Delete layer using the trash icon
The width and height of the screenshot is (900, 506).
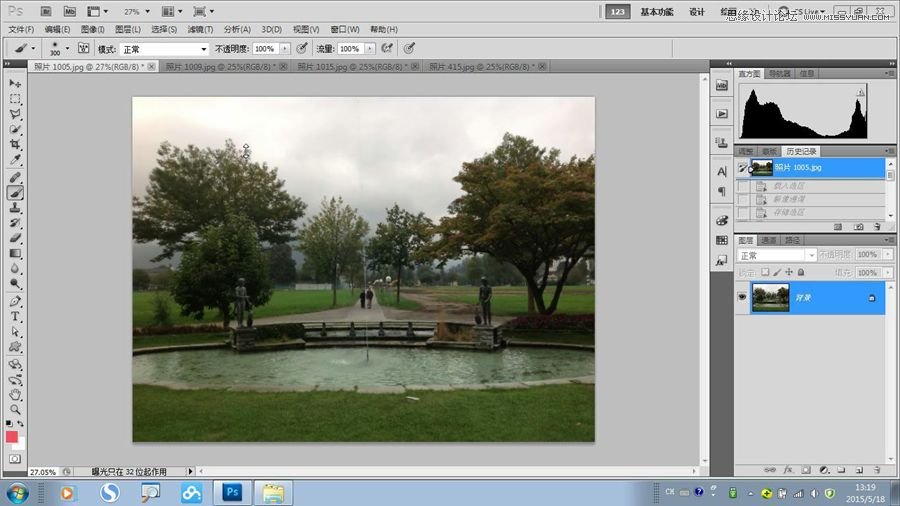click(x=876, y=469)
